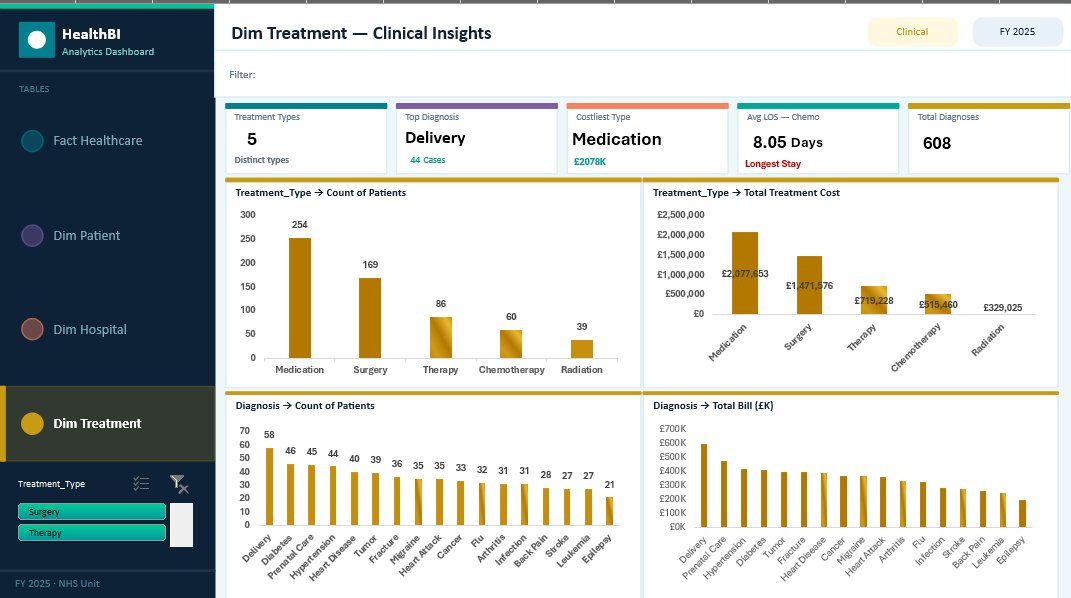Click the teal circle beside Fact Healthcare
This screenshot has height=598, width=1071.
tap(32, 141)
